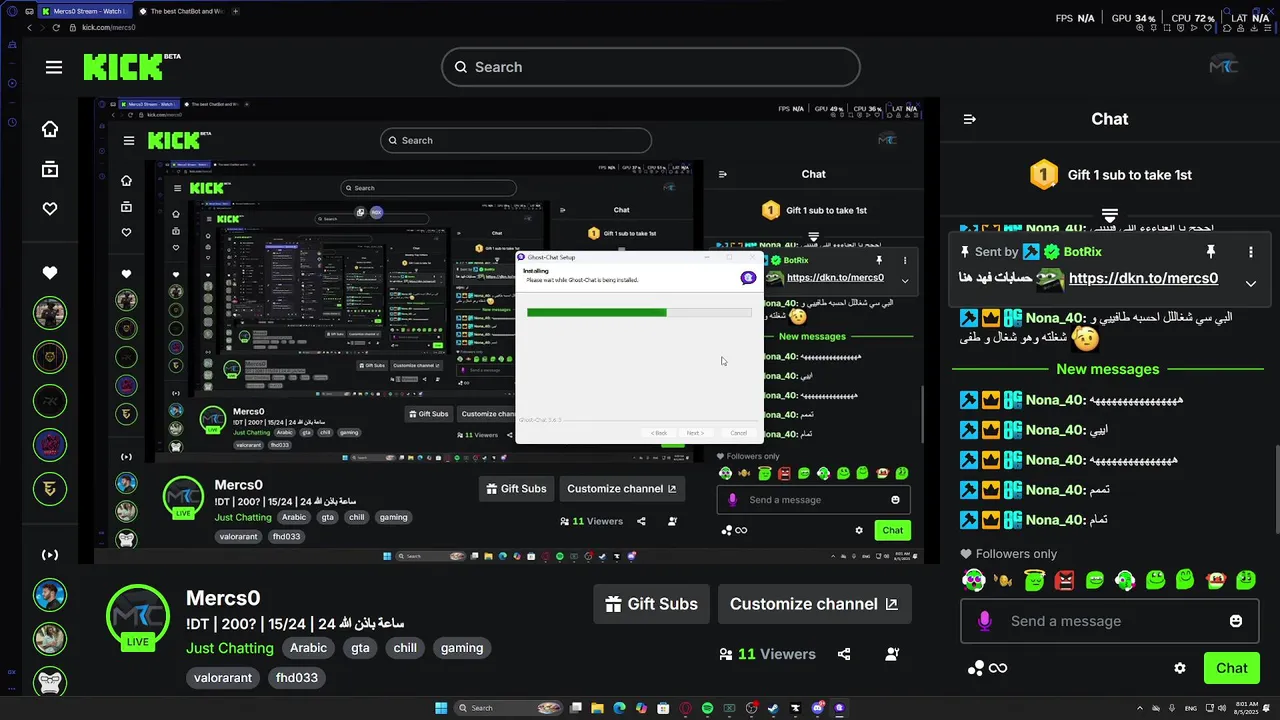The width and height of the screenshot is (1280, 720).
Task: Click the live broadcast icon in outer sidebar
Action: 49,555
